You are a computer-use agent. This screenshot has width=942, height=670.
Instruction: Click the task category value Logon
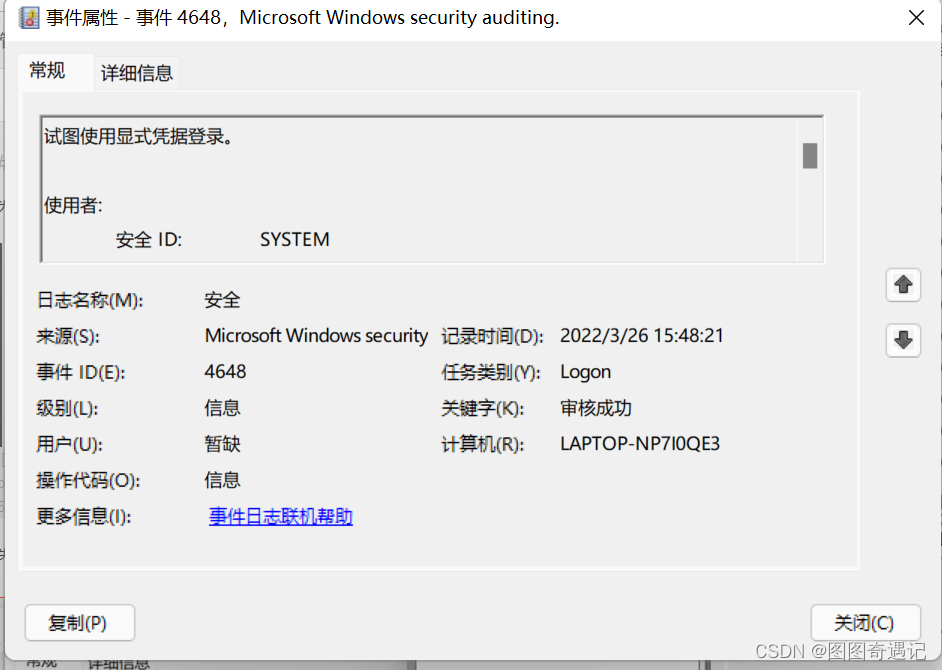[x=585, y=372]
